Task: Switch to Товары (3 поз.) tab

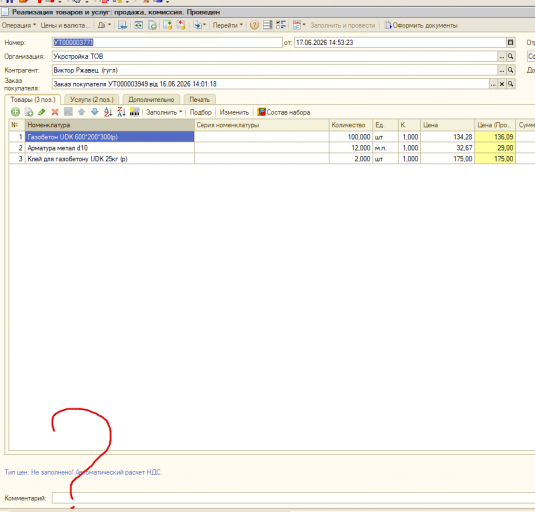Action: (x=33, y=100)
